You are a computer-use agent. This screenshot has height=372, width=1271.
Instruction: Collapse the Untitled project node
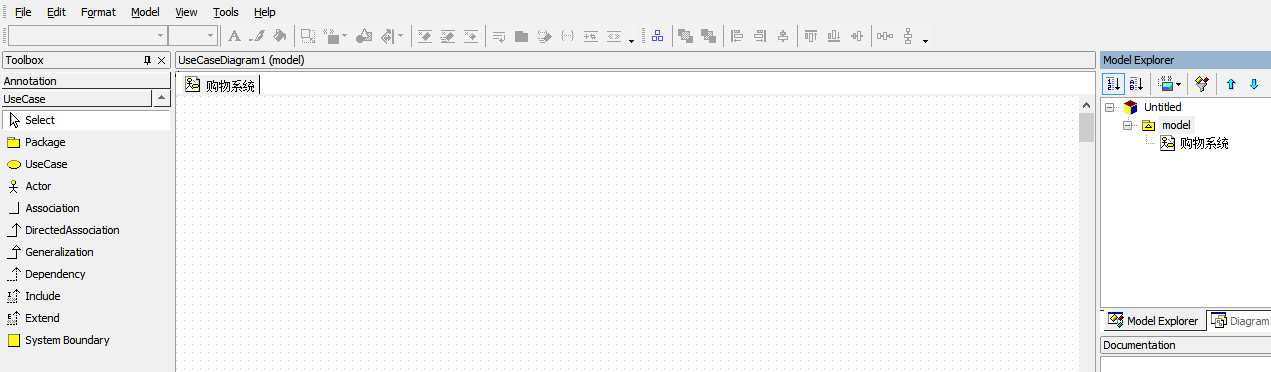tap(1110, 107)
